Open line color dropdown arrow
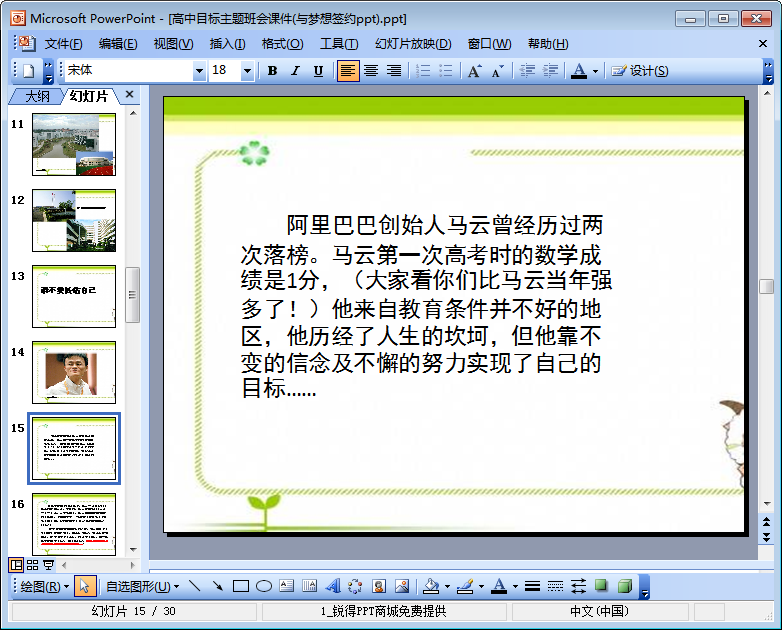 (481, 587)
